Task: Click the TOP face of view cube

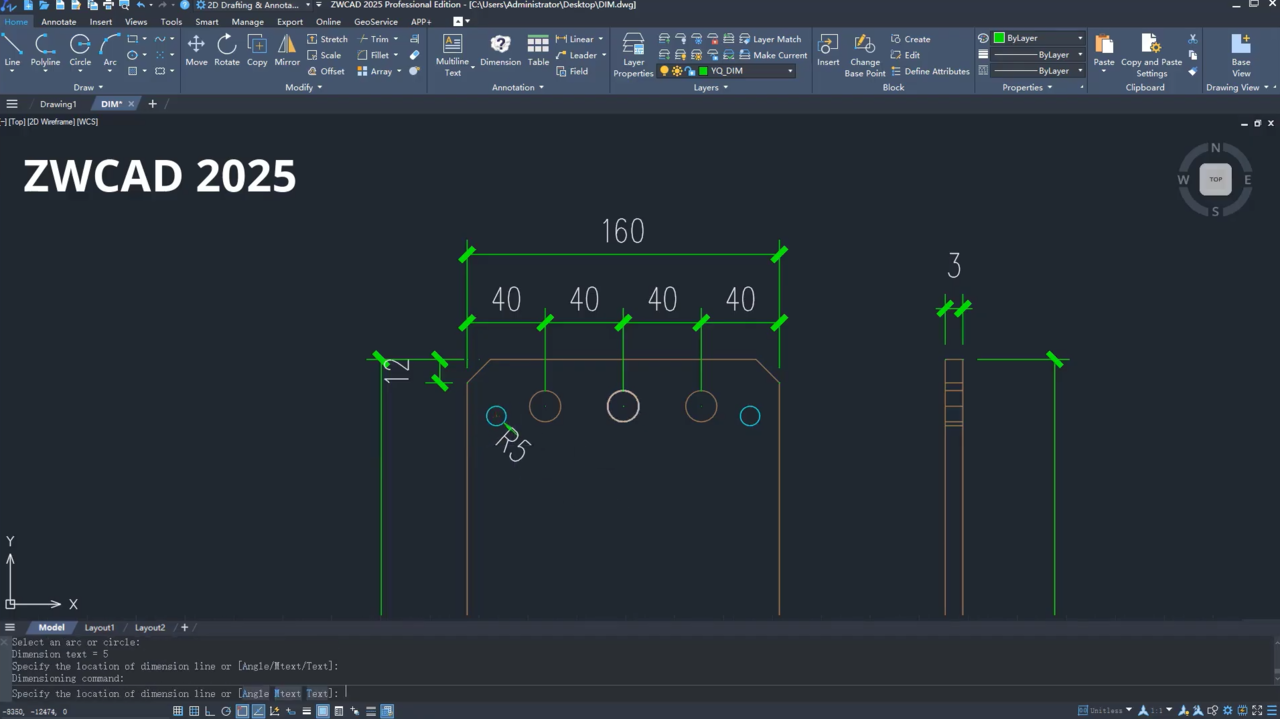Action: coord(1215,180)
